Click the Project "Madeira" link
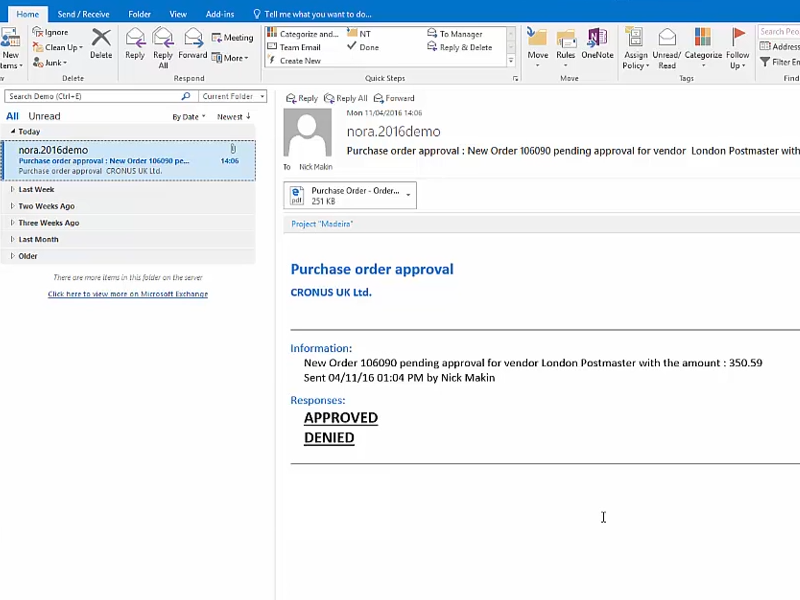The width and height of the screenshot is (800, 600). (322, 224)
